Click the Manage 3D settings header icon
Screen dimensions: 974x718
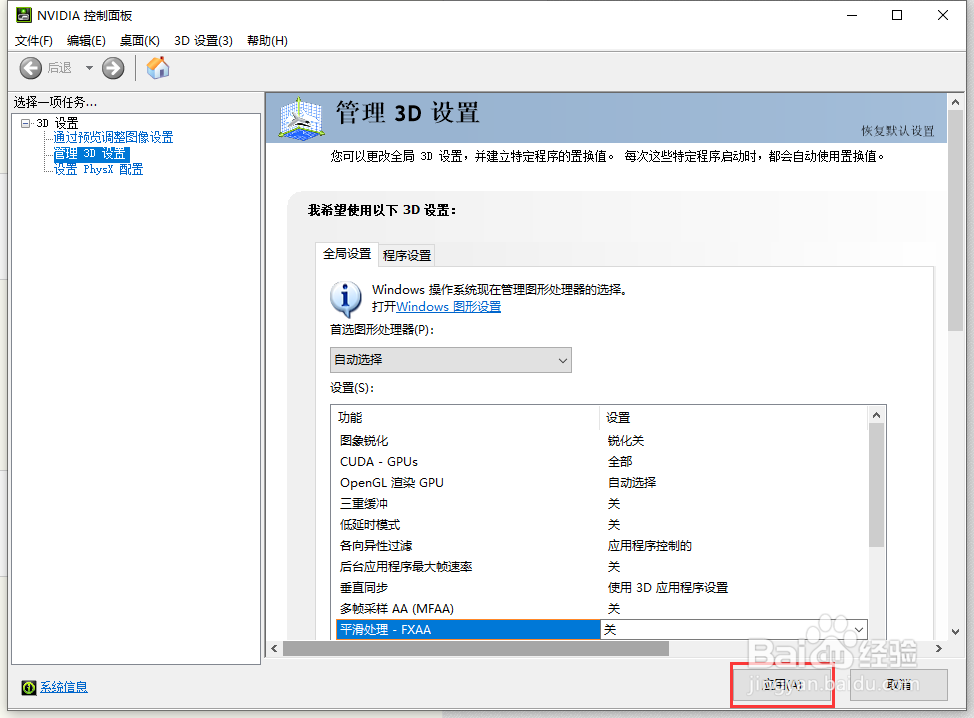[301, 117]
